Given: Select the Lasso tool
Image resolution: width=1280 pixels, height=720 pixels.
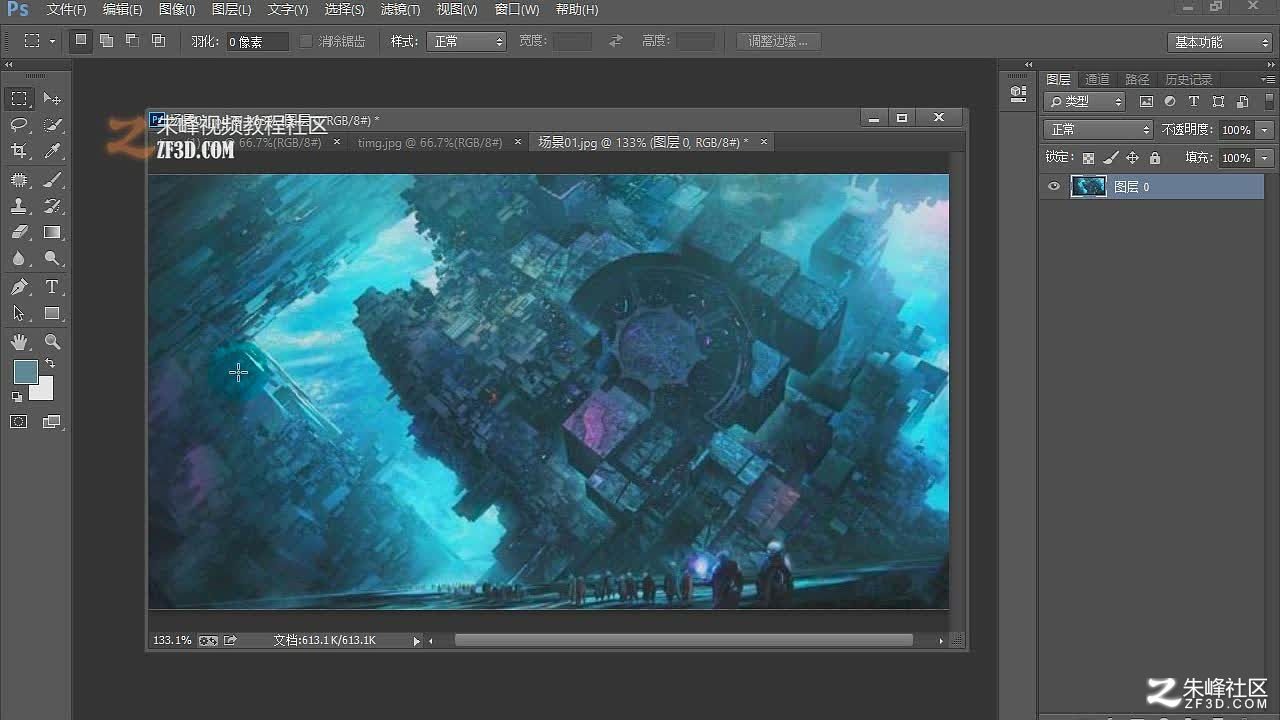Looking at the screenshot, I should (19, 125).
